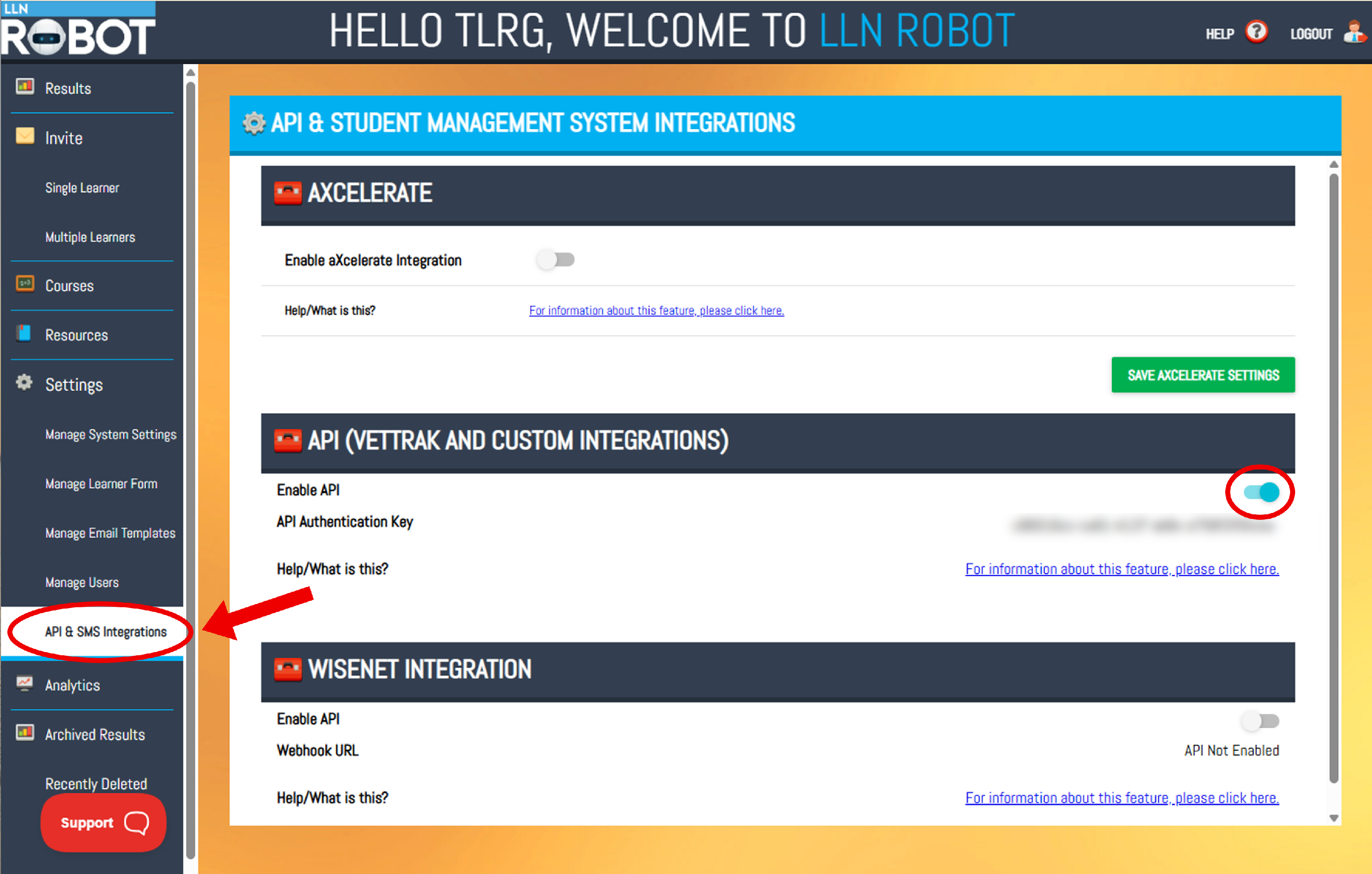Click the sidebar scrollbar thumb
The width and height of the screenshot is (1372, 874).
click(x=191, y=470)
